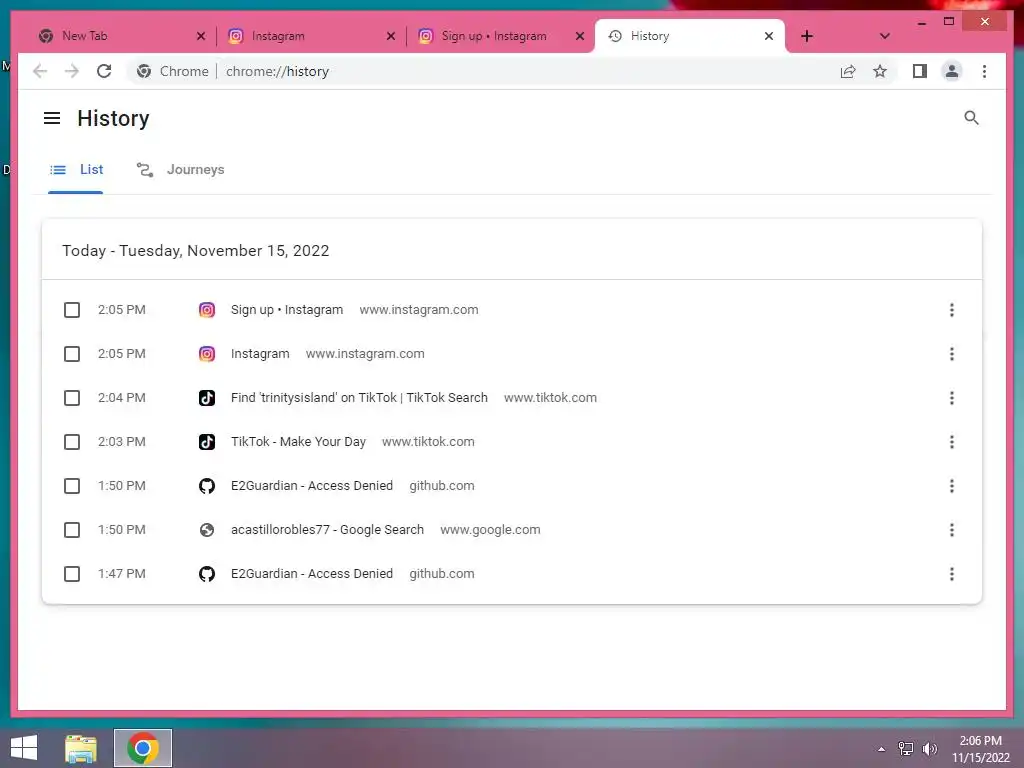Screen dimensions: 1024x768
Task: Open a new tab with plus button
Action: 807,36
